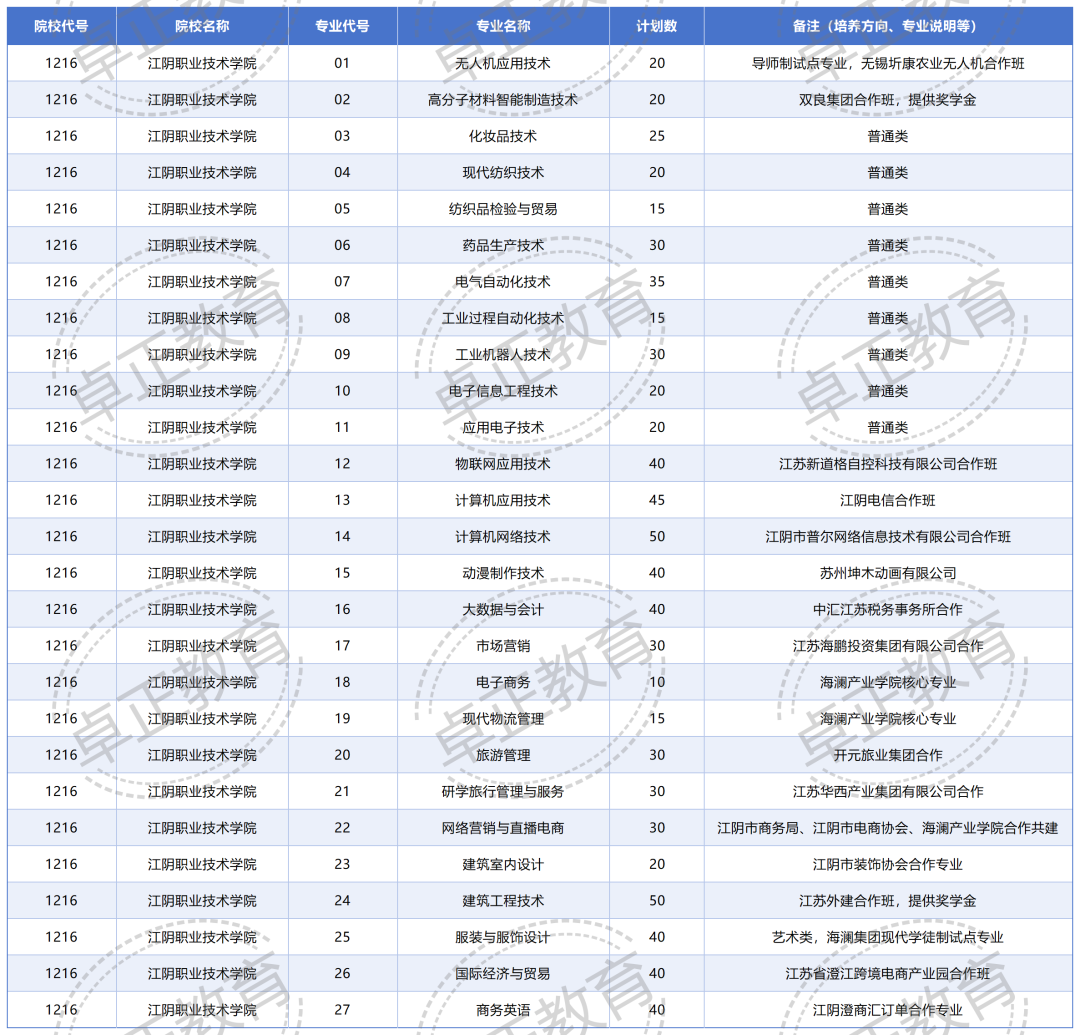This screenshot has width=1080, height=1035.
Task: Click 普通类 remark in 应用电子技术 row
Action: coord(888,428)
